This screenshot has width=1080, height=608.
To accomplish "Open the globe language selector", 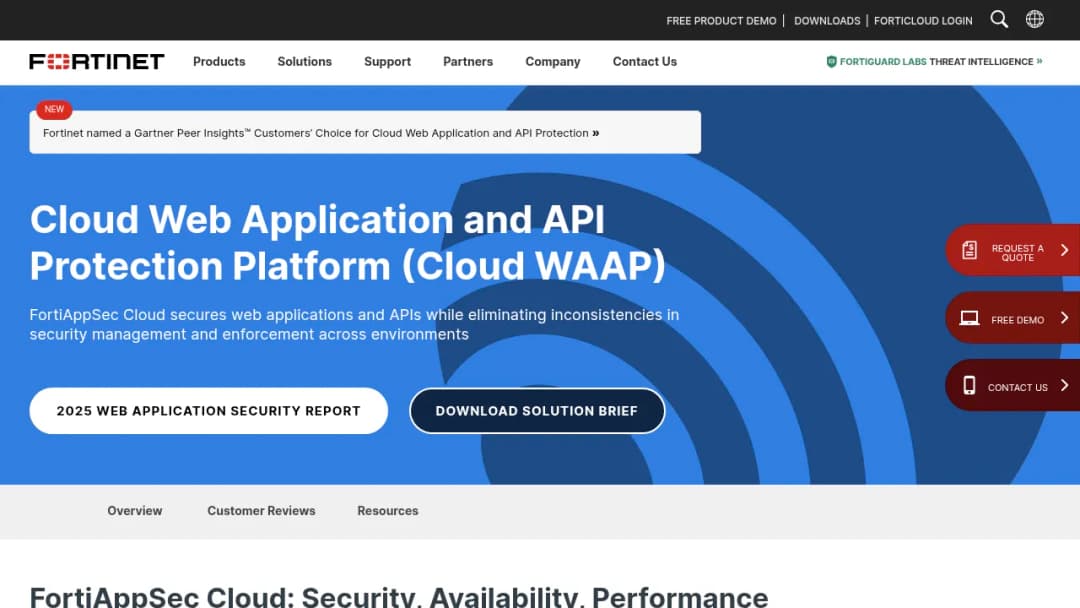I will coord(1034,19).
